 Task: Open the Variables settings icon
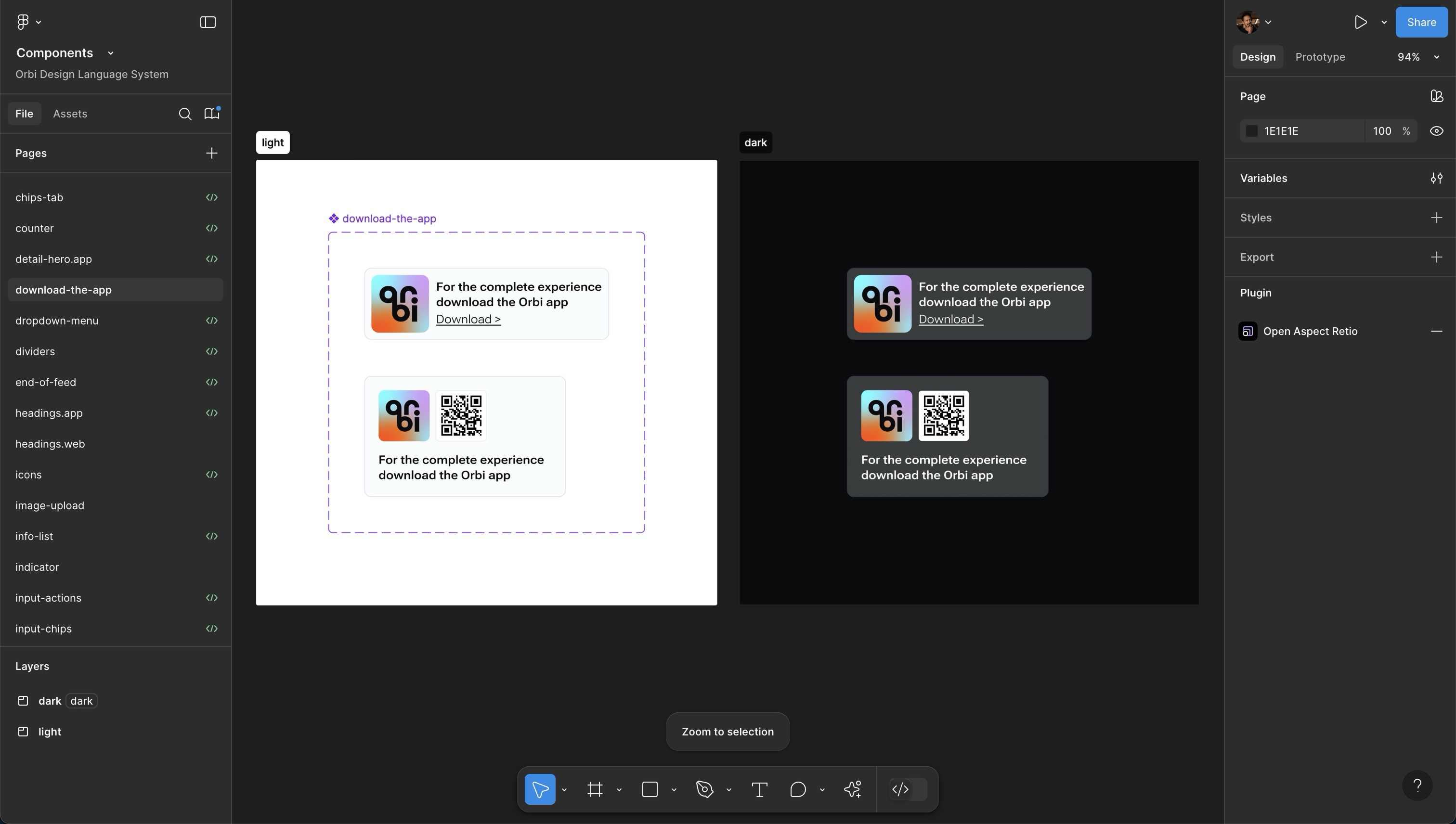click(1437, 178)
